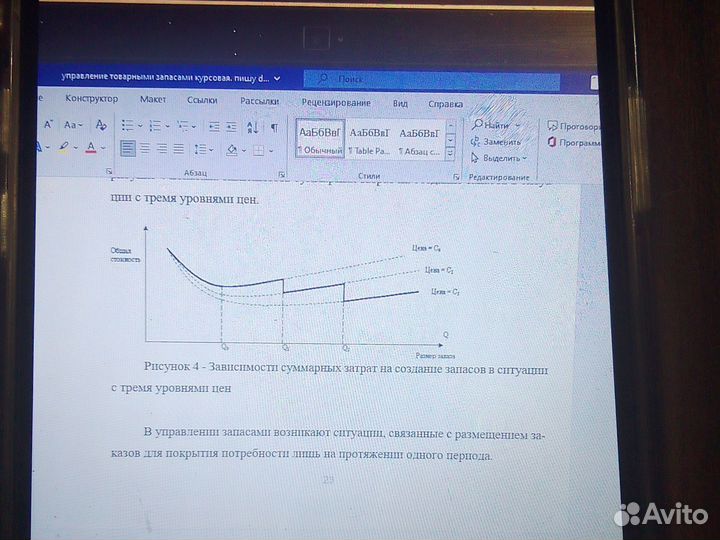
Task: Click the Поиск search box
Action: click(432, 80)
